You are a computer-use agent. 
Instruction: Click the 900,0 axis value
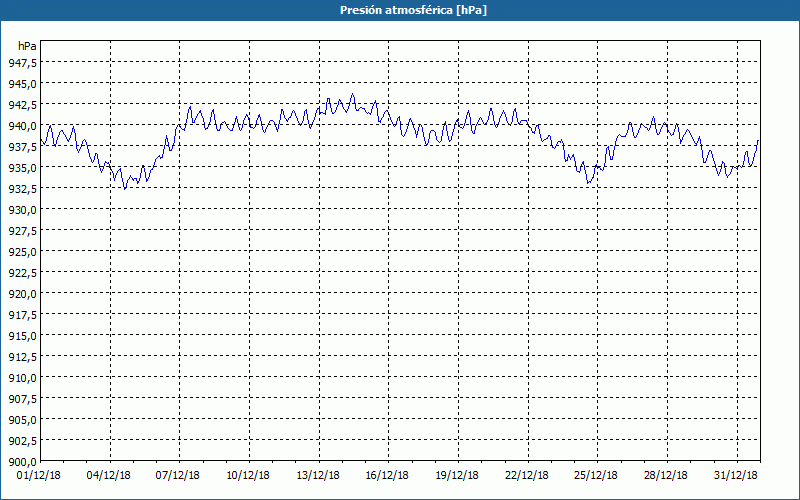[22, 462]
